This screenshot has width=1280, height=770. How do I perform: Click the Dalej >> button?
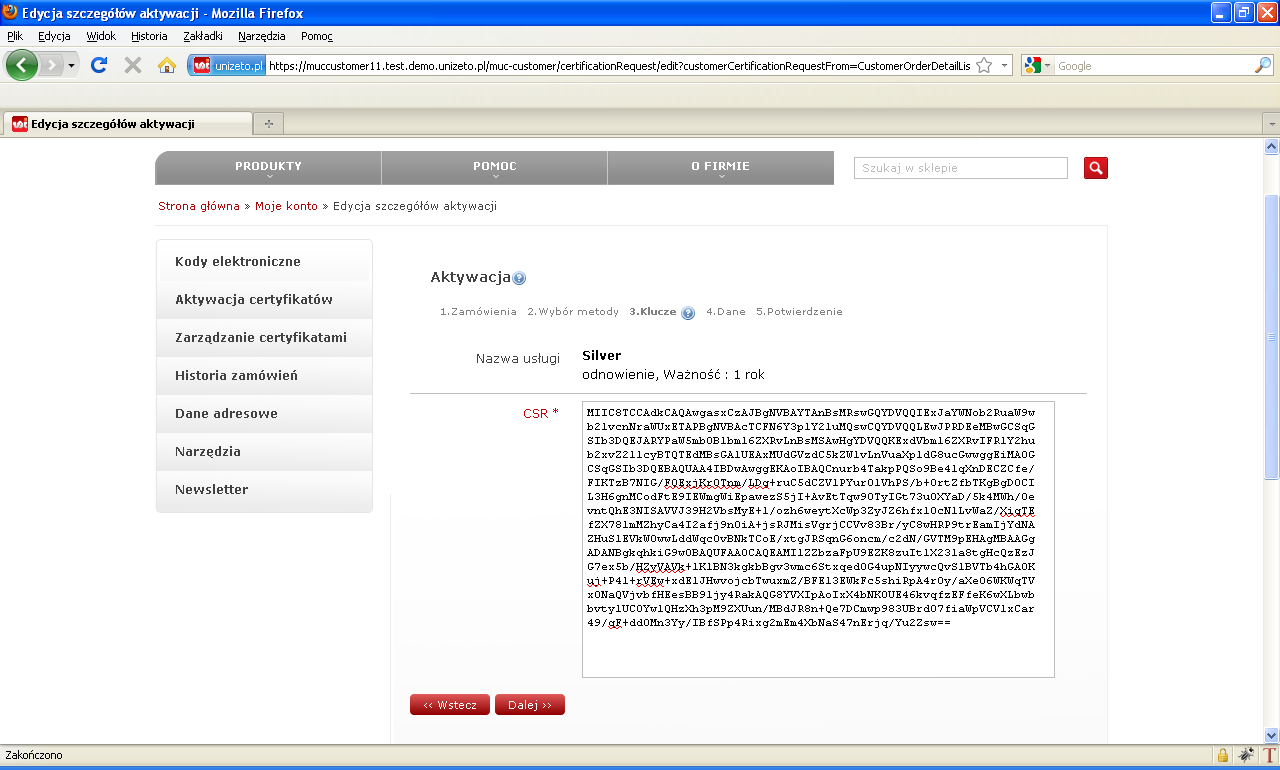(530, 705)
